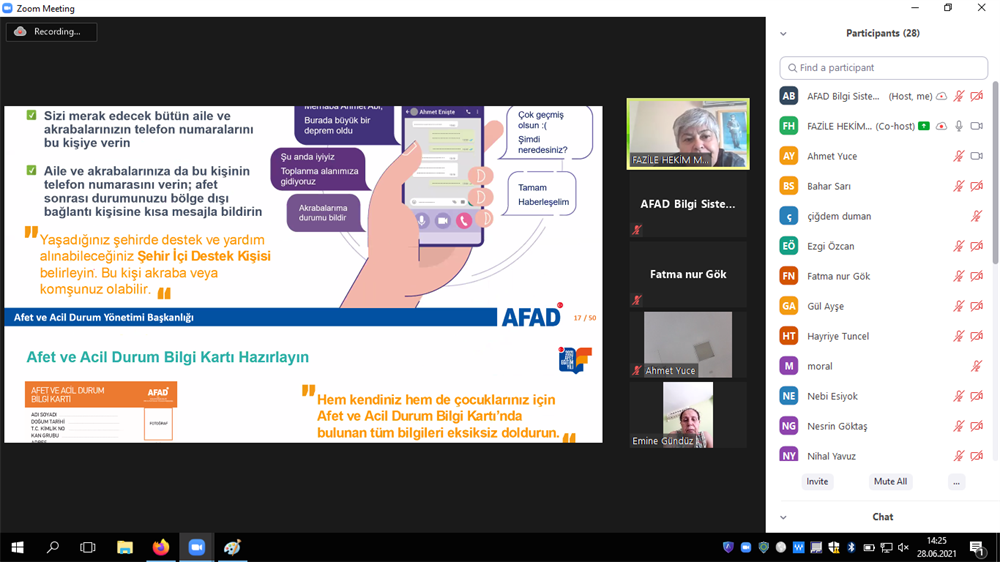Toggle çiğdem duman's muted microphone icon
1000x562 pixels.
pos(976,216)
